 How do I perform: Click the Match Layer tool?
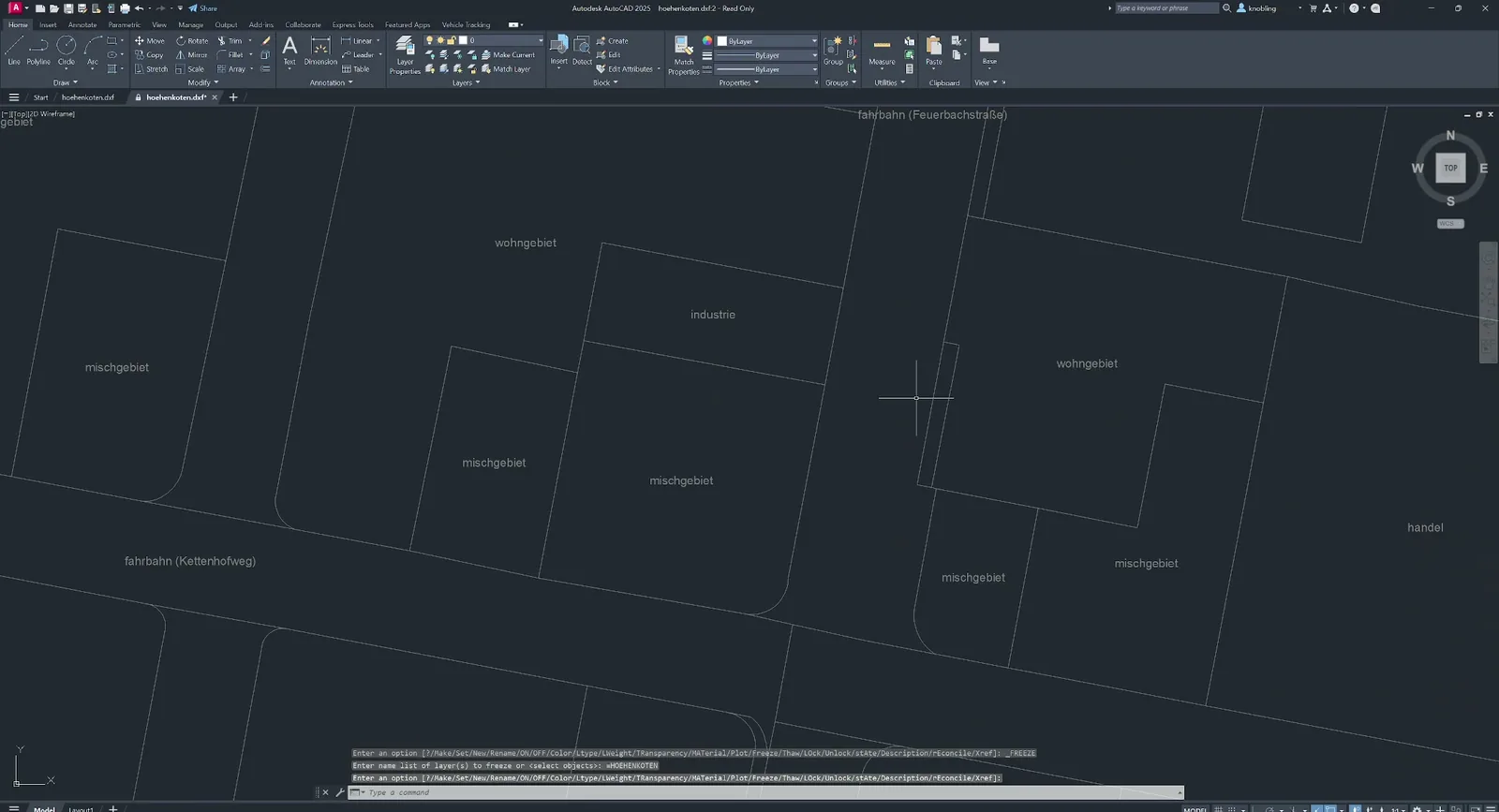(506, 69)
